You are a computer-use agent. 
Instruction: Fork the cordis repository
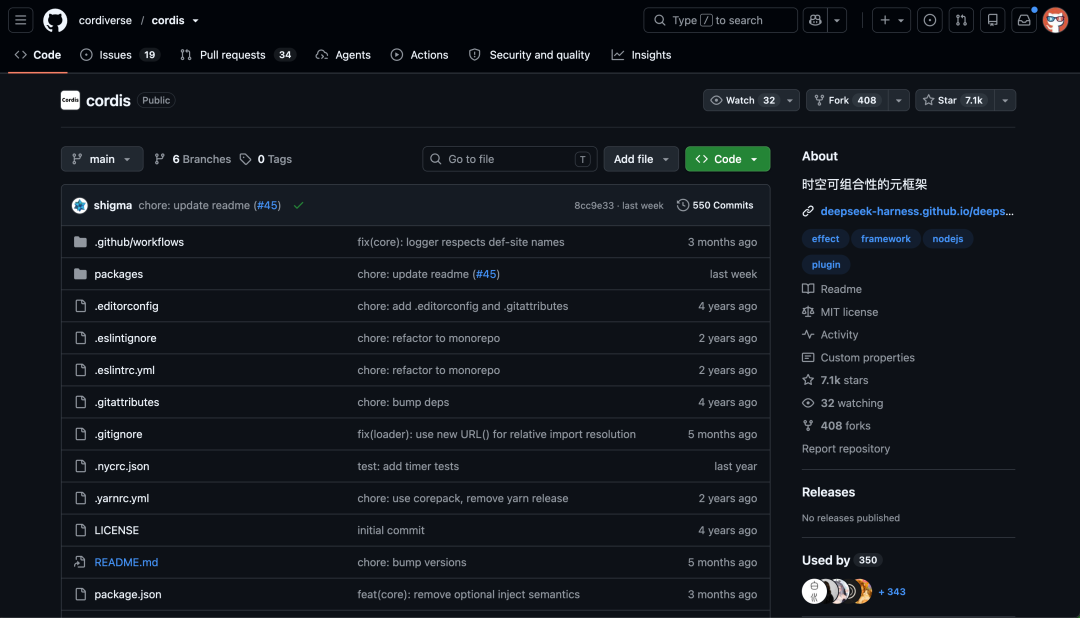(x=847, y=100)
